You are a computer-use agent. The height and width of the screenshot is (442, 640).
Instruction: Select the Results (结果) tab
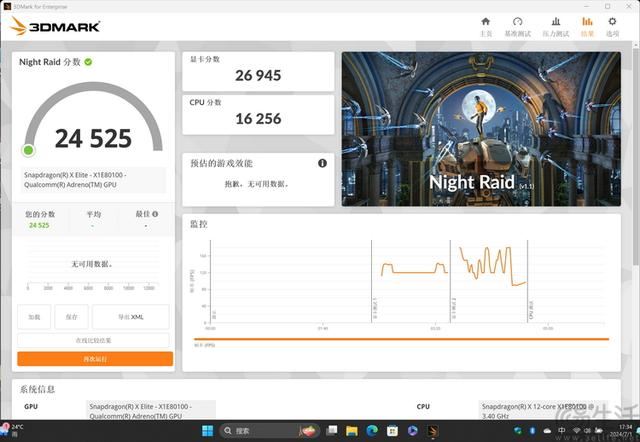coord(587,25)
